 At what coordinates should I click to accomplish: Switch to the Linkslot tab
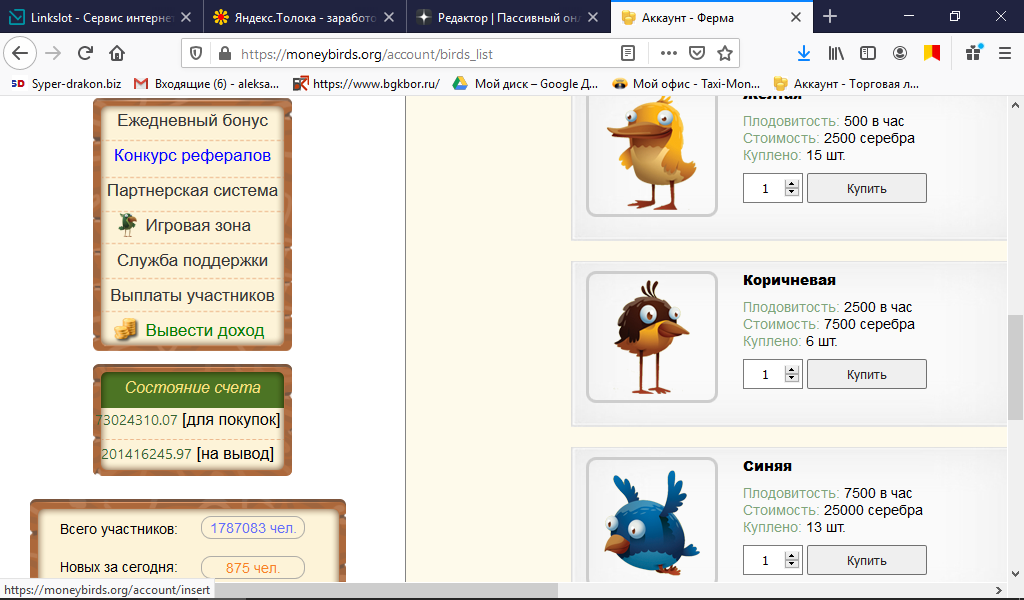[101, 18]
